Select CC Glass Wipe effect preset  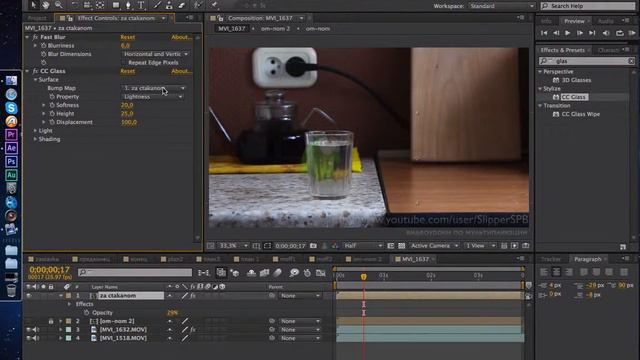[580, 114]
